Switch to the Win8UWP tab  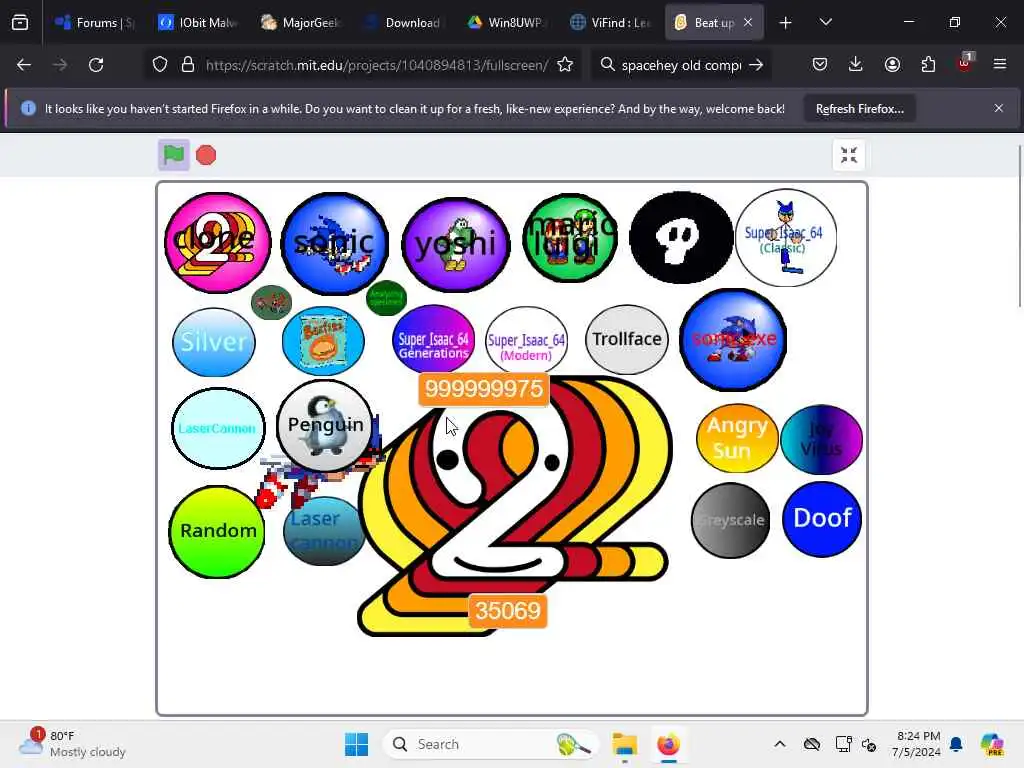[x=507, y=22]
